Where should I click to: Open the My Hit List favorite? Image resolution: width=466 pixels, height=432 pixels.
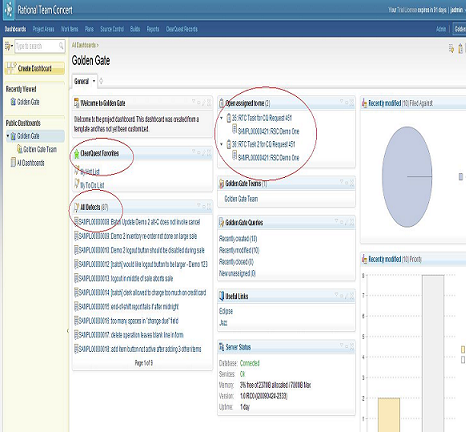[90, 172]
